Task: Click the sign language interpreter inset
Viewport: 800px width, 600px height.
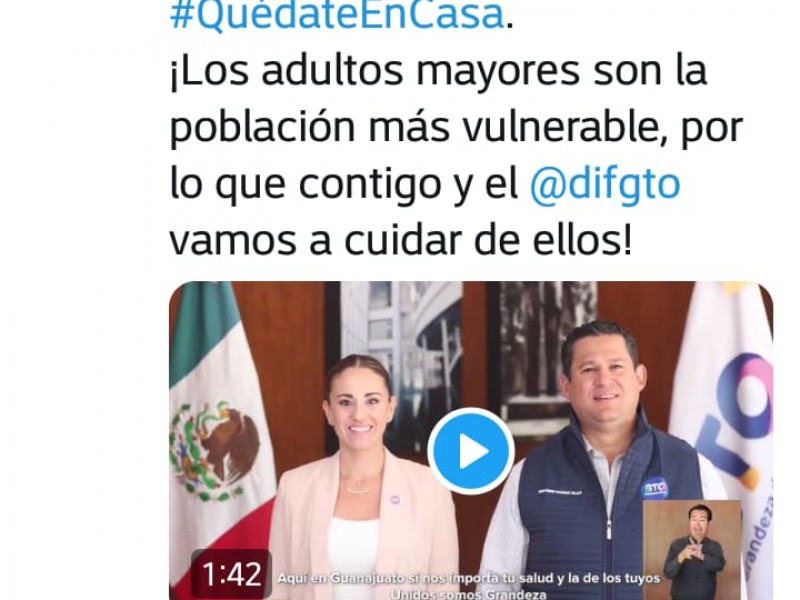Action: (x=692, y=550)
